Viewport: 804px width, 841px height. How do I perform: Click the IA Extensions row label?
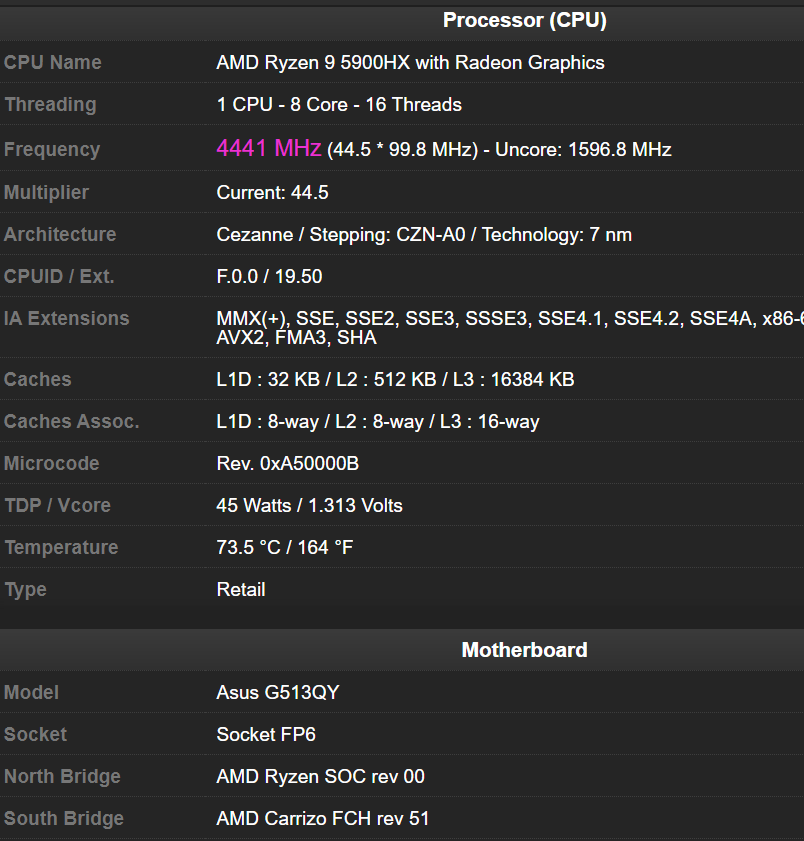66,318
